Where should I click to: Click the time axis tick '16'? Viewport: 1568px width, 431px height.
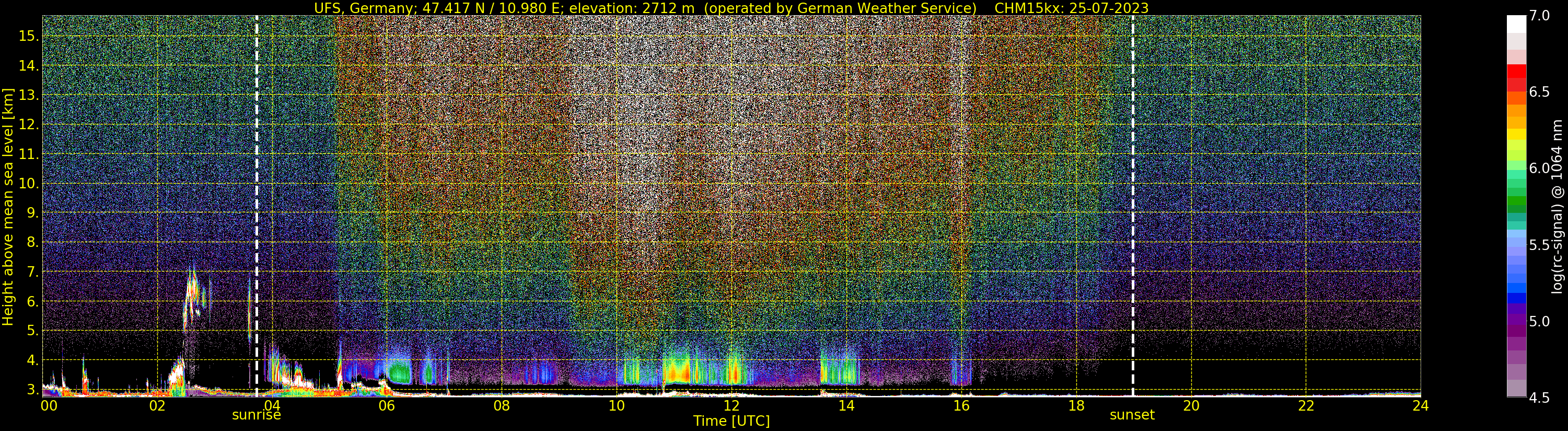coord(961,405)
